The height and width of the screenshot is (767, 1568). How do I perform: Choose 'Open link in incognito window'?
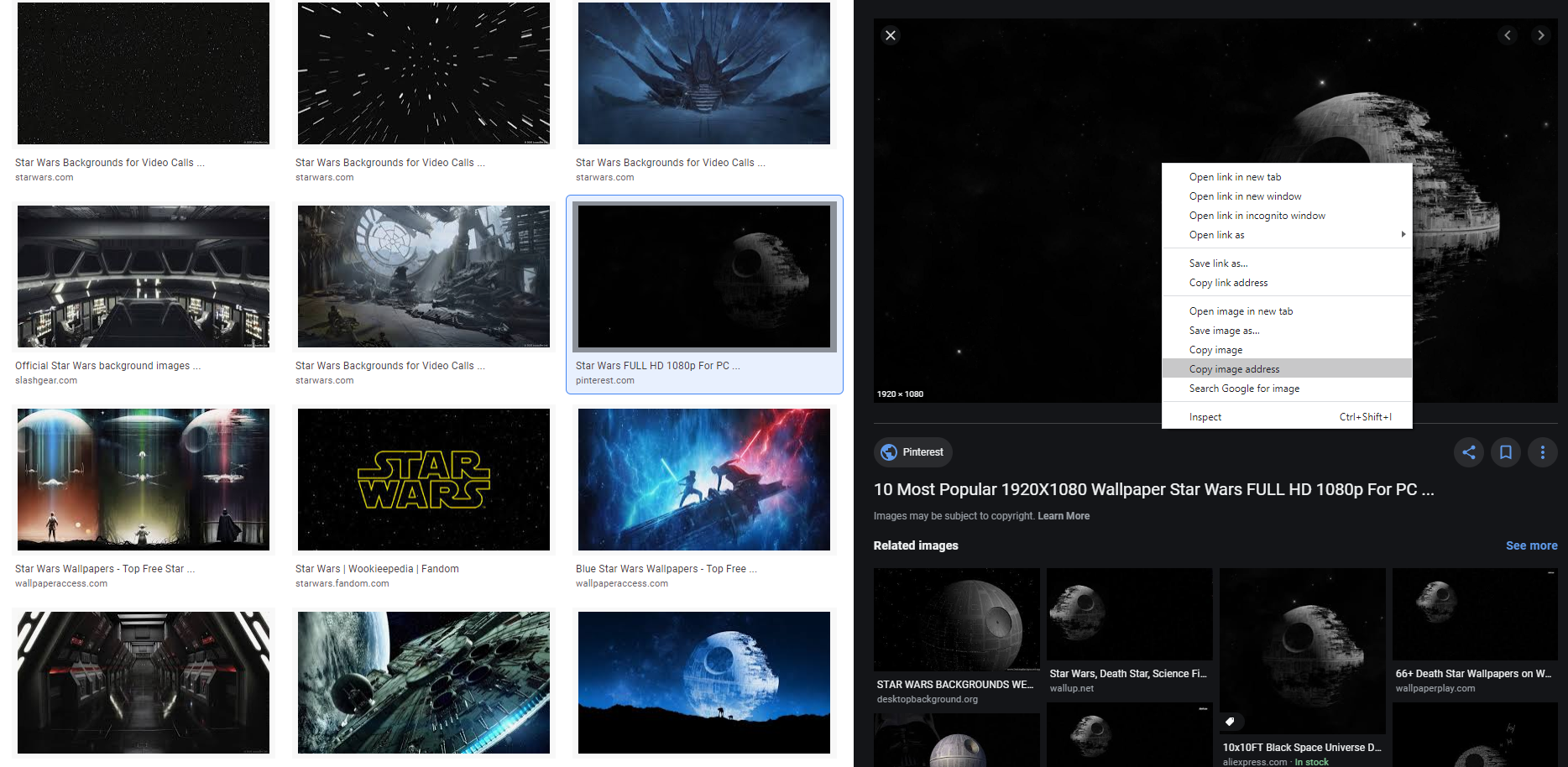click(x=1287, y=216)
